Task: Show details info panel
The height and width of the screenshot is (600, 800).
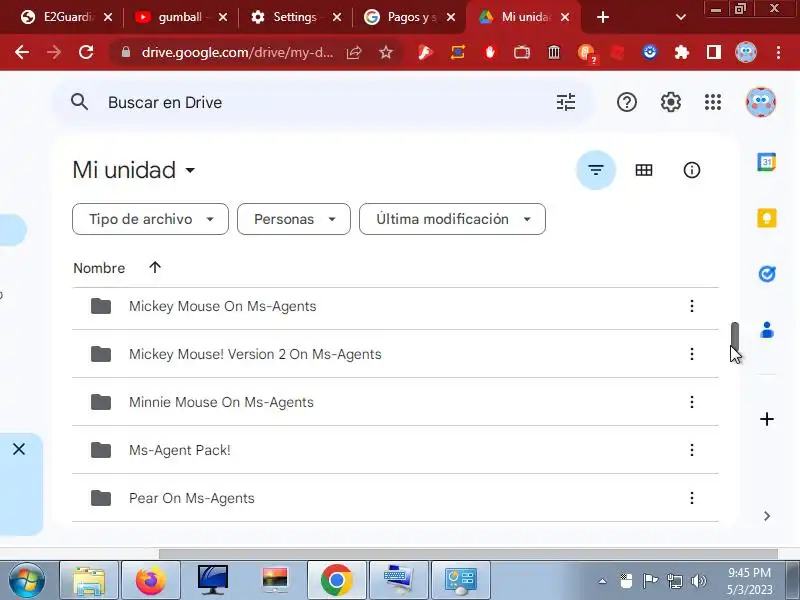Action: tap(691, 170)
